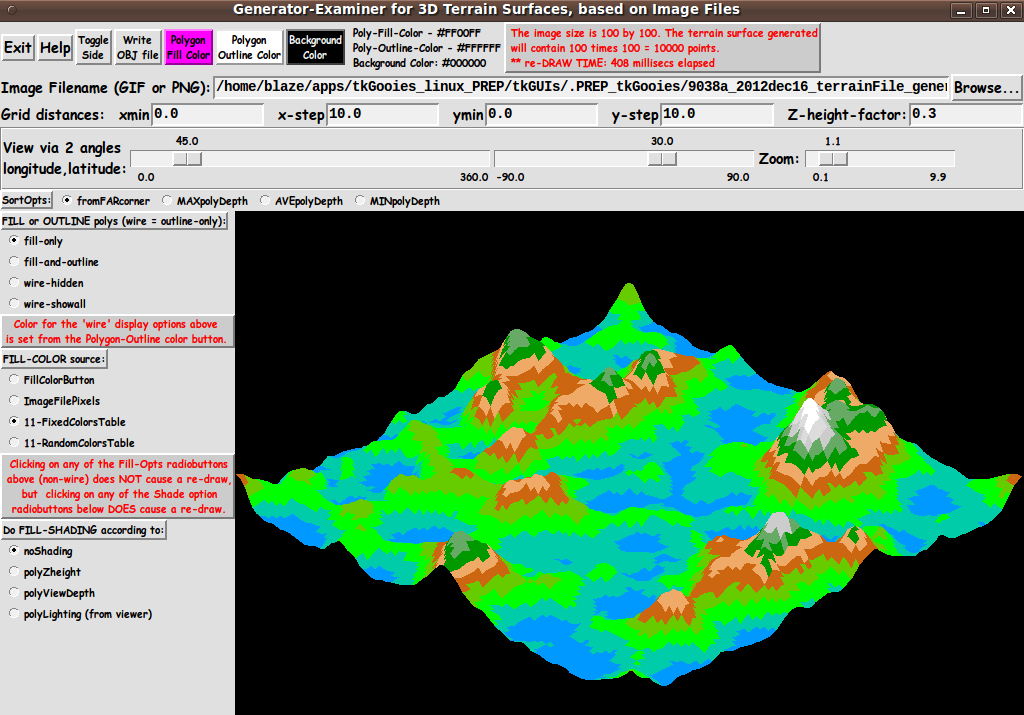The width and height of the screenshot is (1024, 715).
Task: Click the latitude slider handle at 30.0
Action: click(x=662, y=159)
